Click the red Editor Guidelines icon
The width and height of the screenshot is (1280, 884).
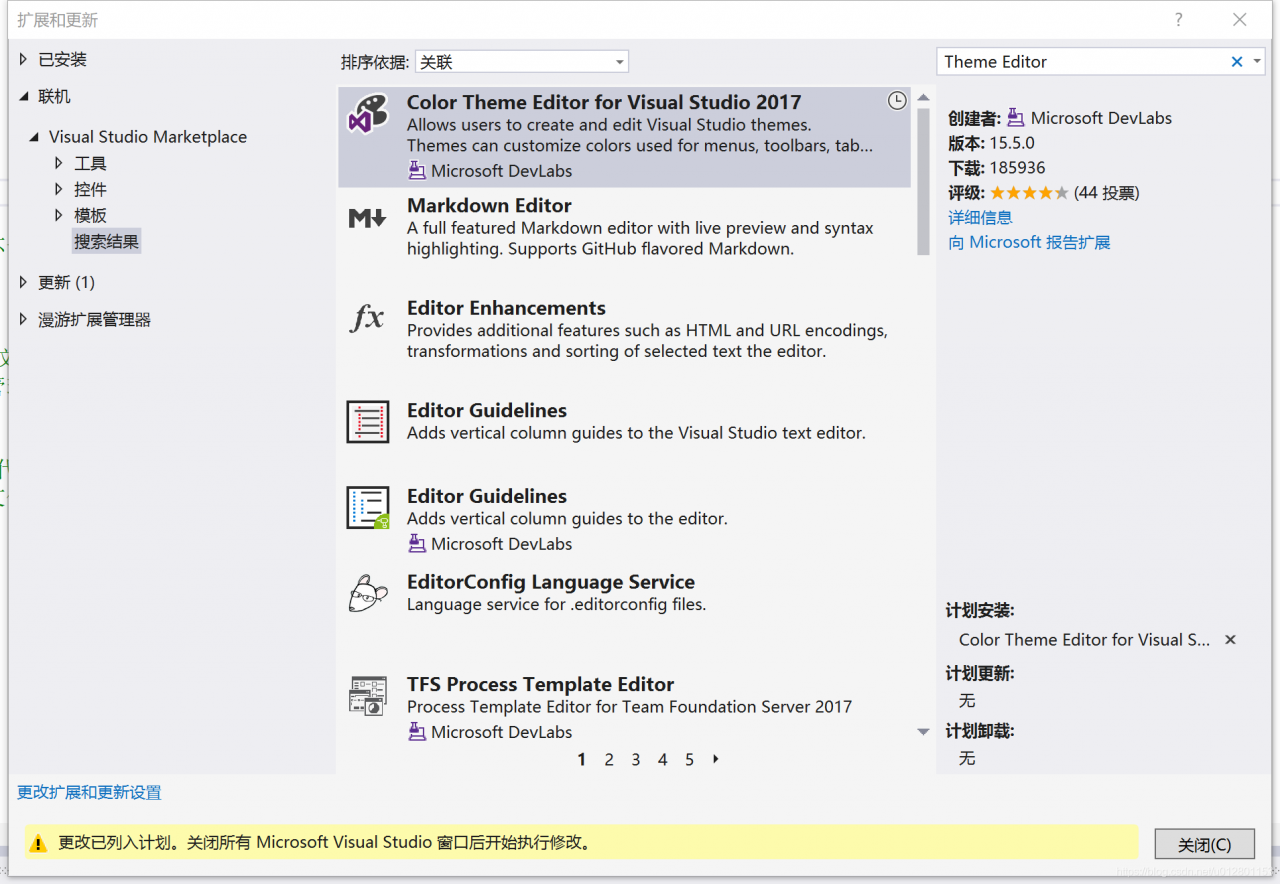pos(367,421)
